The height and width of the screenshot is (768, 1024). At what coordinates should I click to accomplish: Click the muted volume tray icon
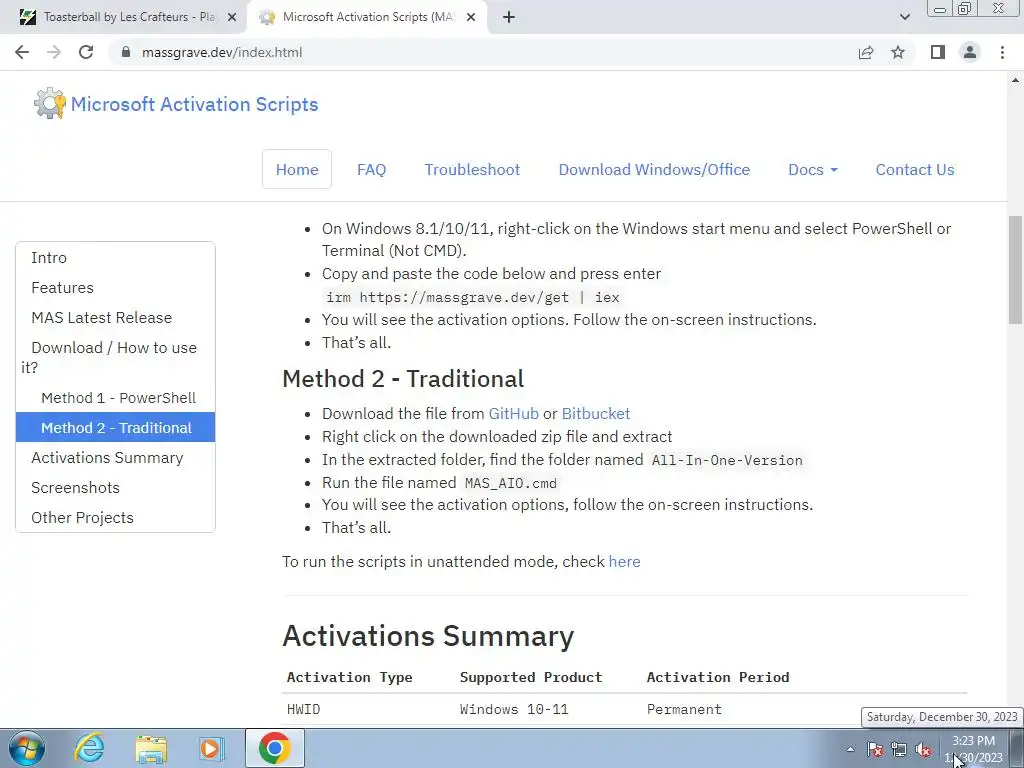pos(923,749)
